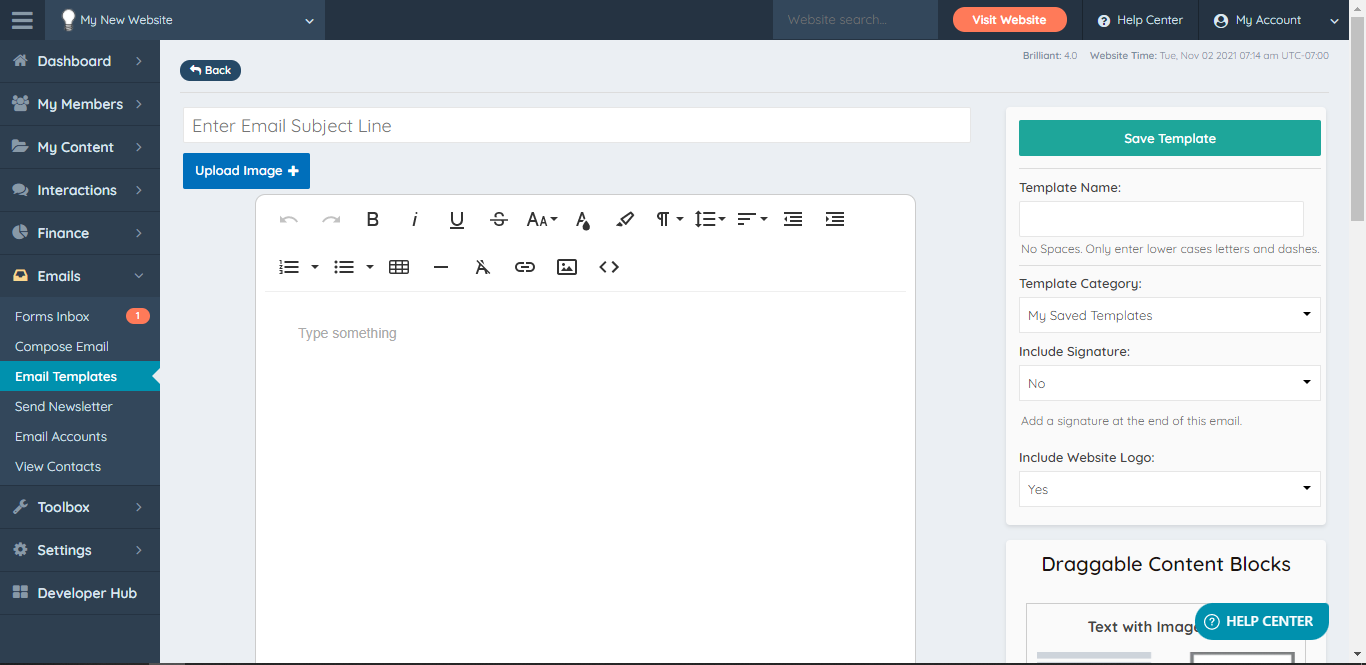Viewport: 1366px width, 665px height.
Task: Click the Visit Website button
Action: [x=1009, y=19]
